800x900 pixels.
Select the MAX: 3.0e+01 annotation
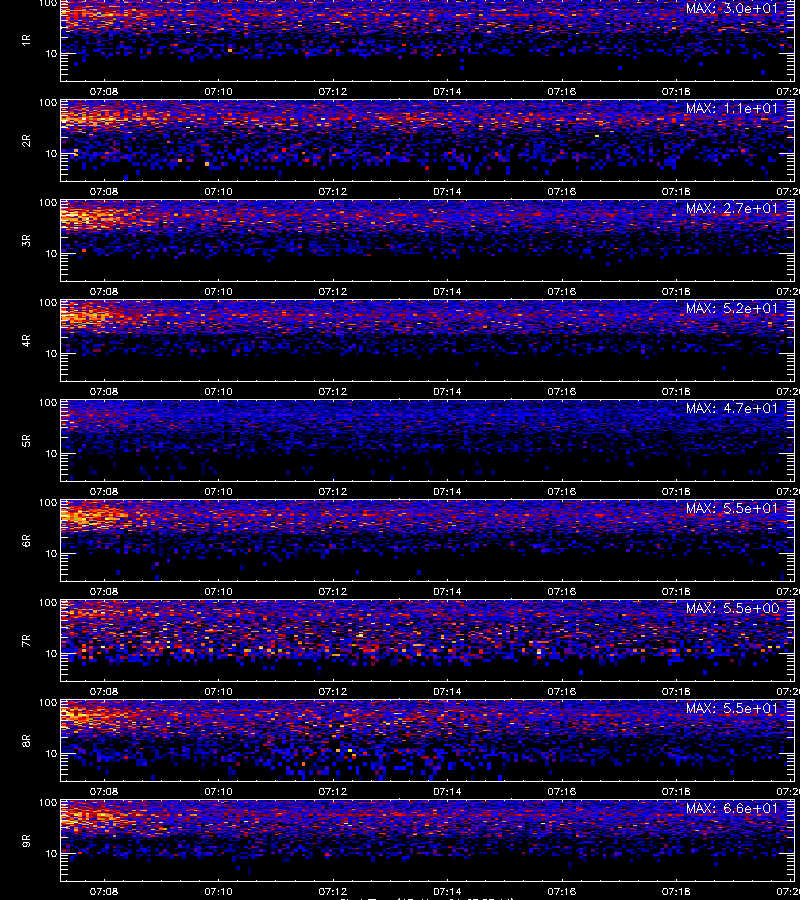click(732, 9)
